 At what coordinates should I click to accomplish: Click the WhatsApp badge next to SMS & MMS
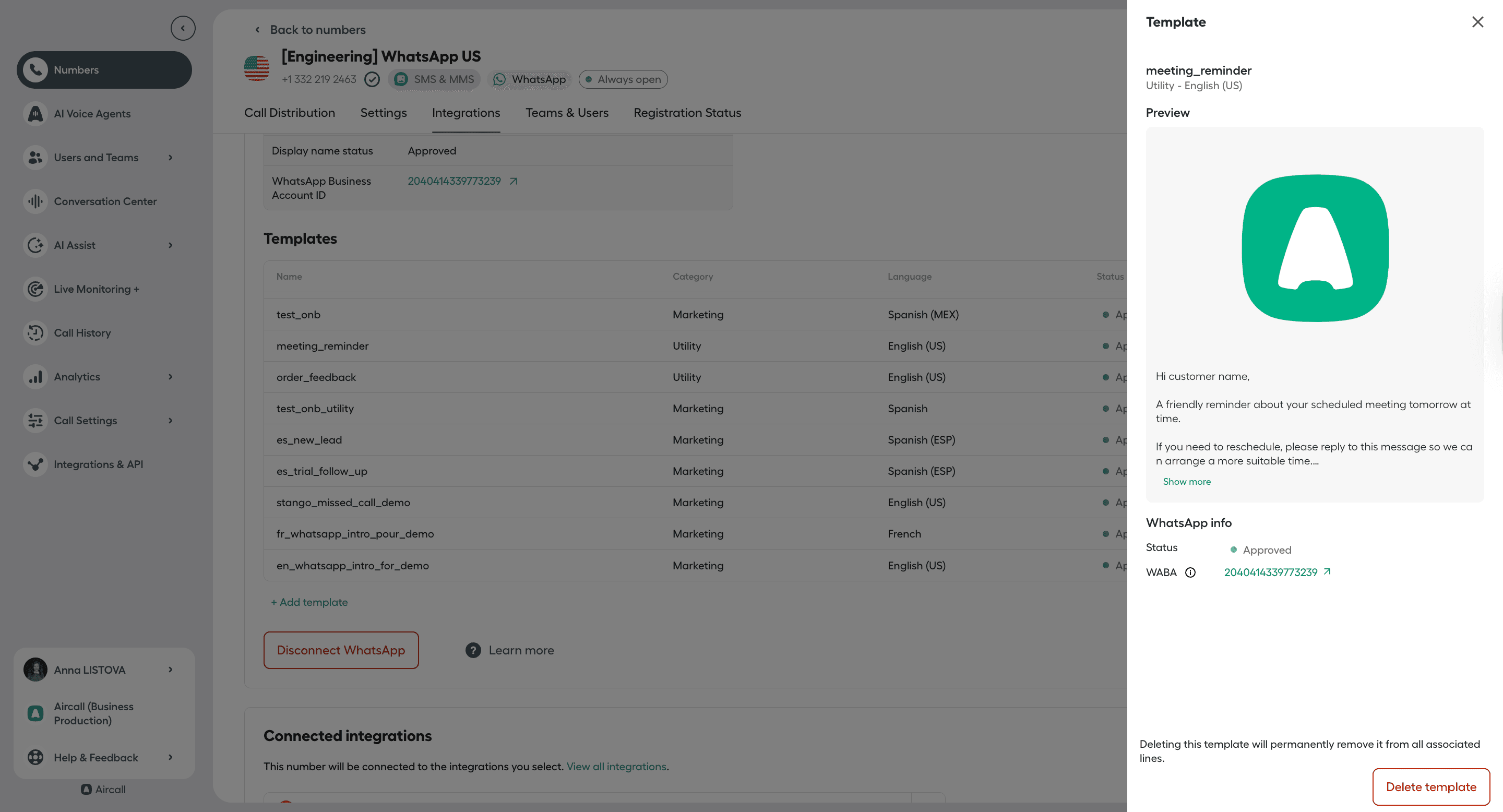[x=529, y=79]
